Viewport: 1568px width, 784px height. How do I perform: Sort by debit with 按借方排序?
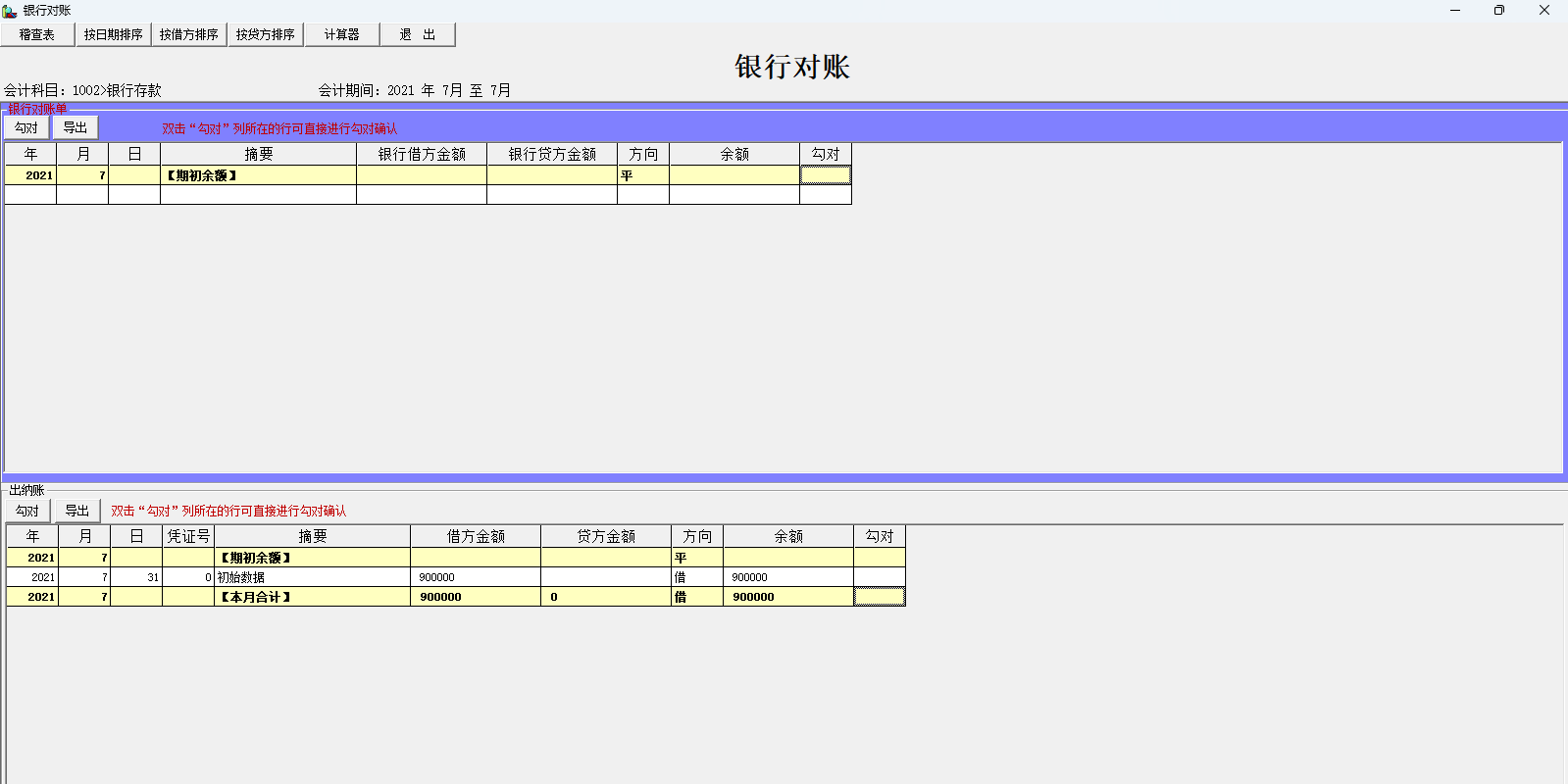tap(189, 34)
